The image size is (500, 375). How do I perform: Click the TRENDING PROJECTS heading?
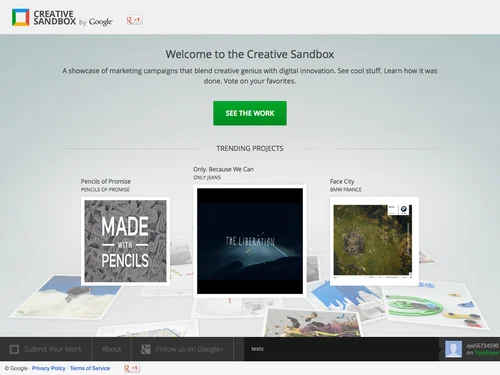(x=250, y=148)
